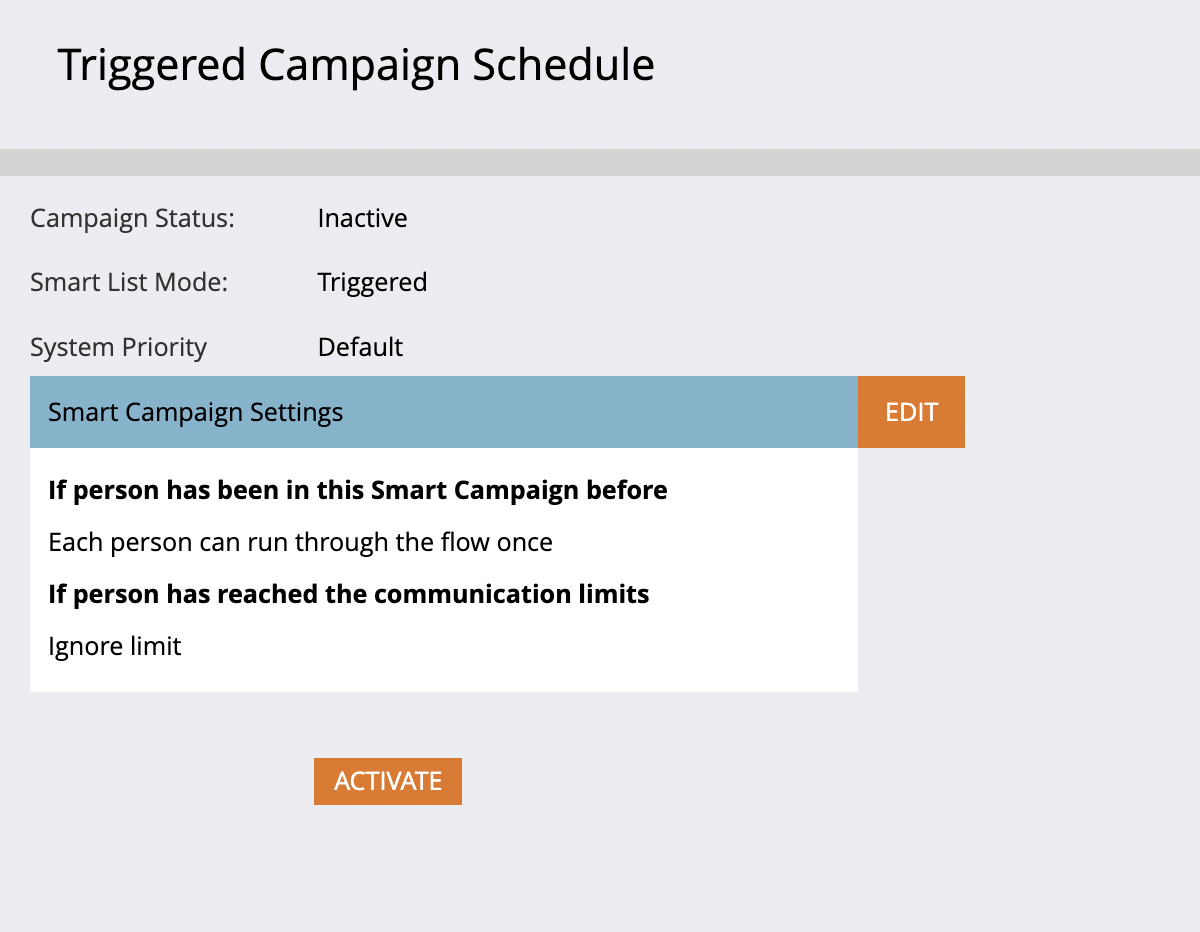This screenshot has width=1200, height=932.
Task: Click the Smart Campaign Settings header text
Action: [195, 412]
